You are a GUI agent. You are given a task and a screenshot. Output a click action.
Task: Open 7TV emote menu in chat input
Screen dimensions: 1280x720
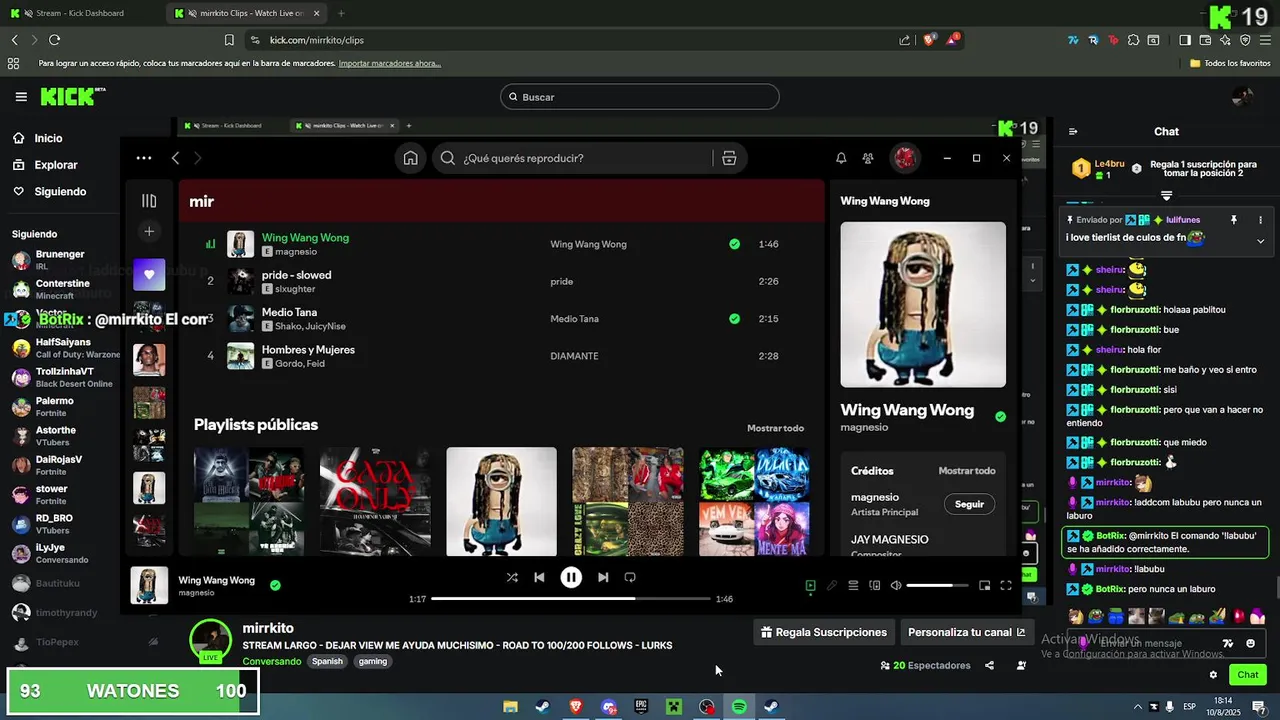1228,643
